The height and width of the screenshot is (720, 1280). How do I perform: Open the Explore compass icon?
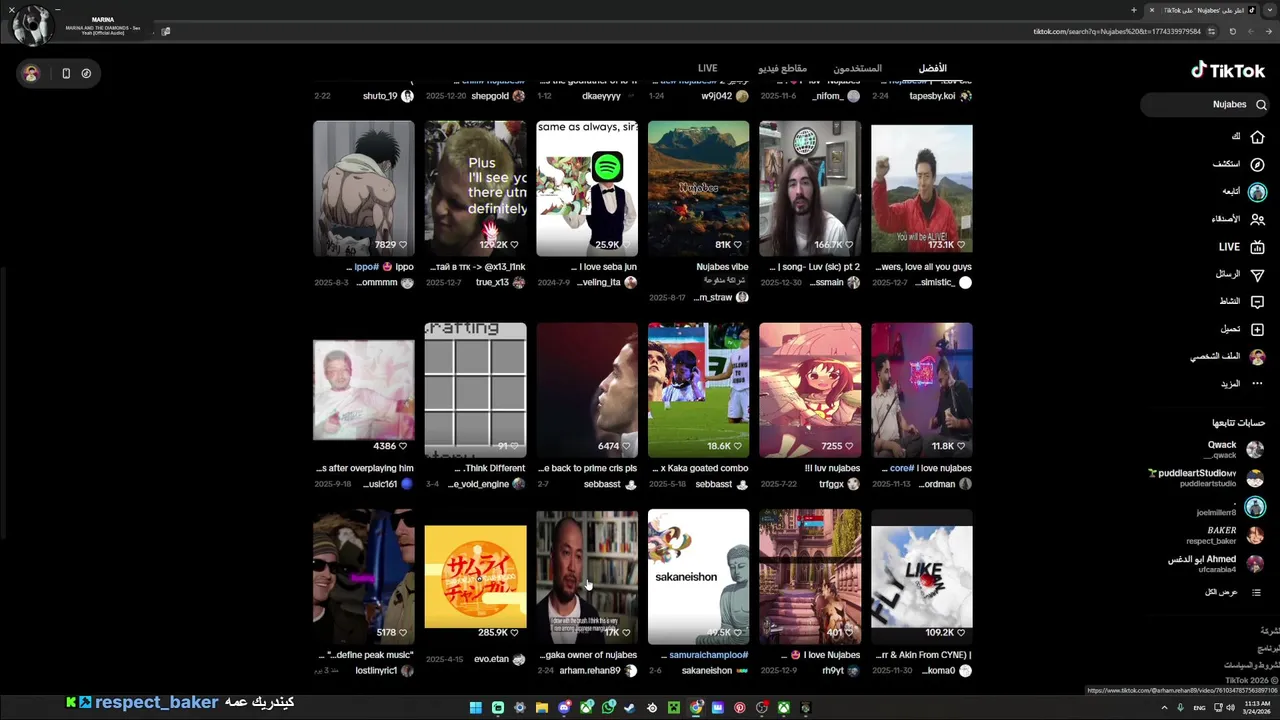1257,164
